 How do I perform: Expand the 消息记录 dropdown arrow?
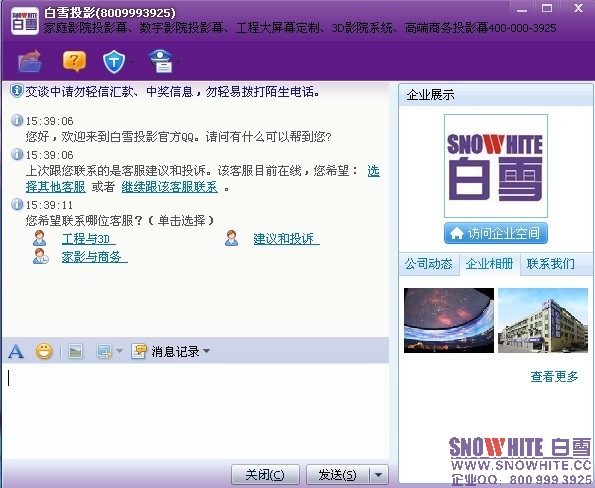point(206,351)
